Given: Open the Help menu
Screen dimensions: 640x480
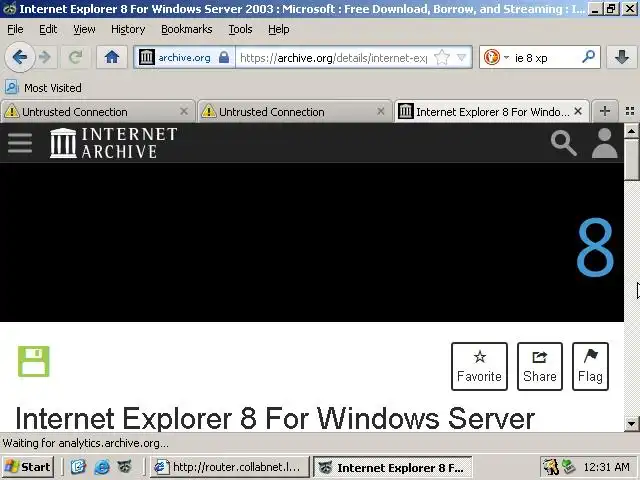Looking at the screenshot, I should pyautogui.click(x=279, y=29).
